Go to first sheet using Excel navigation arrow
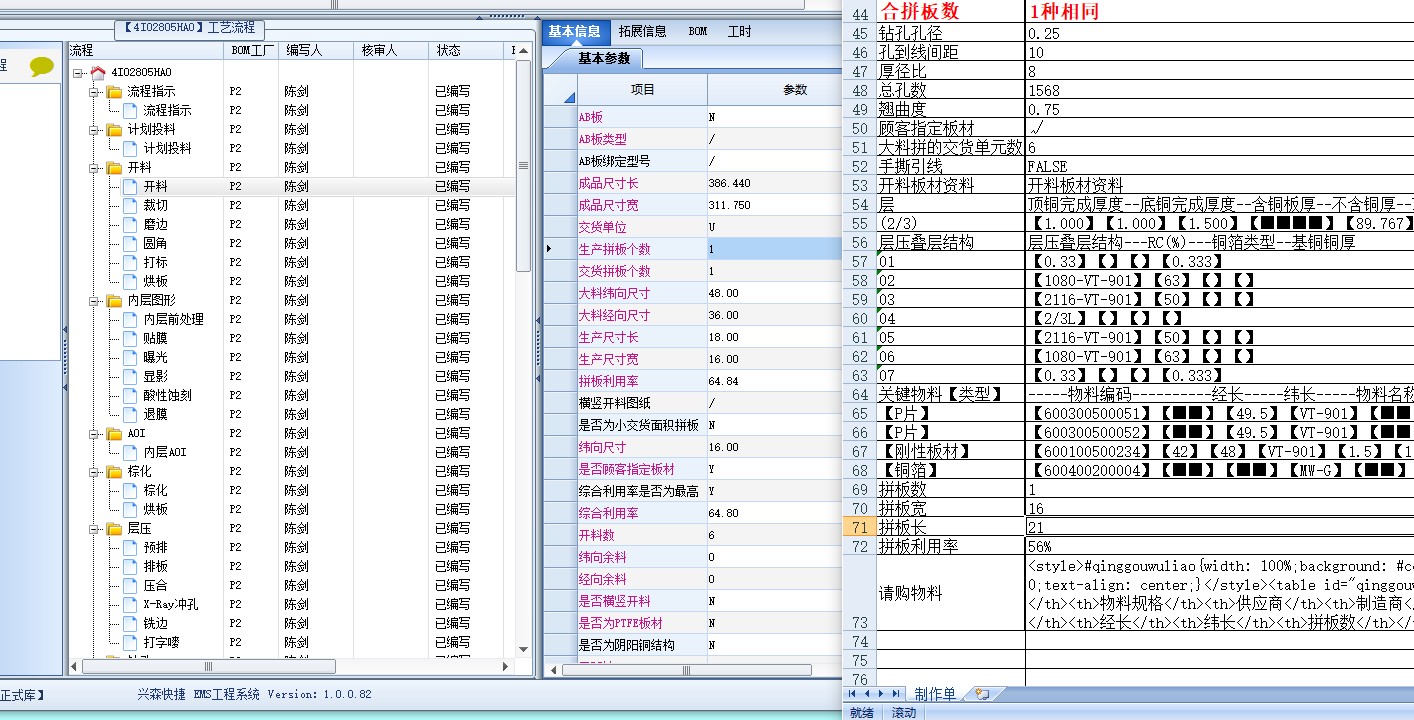 click(x=853, y=693)
